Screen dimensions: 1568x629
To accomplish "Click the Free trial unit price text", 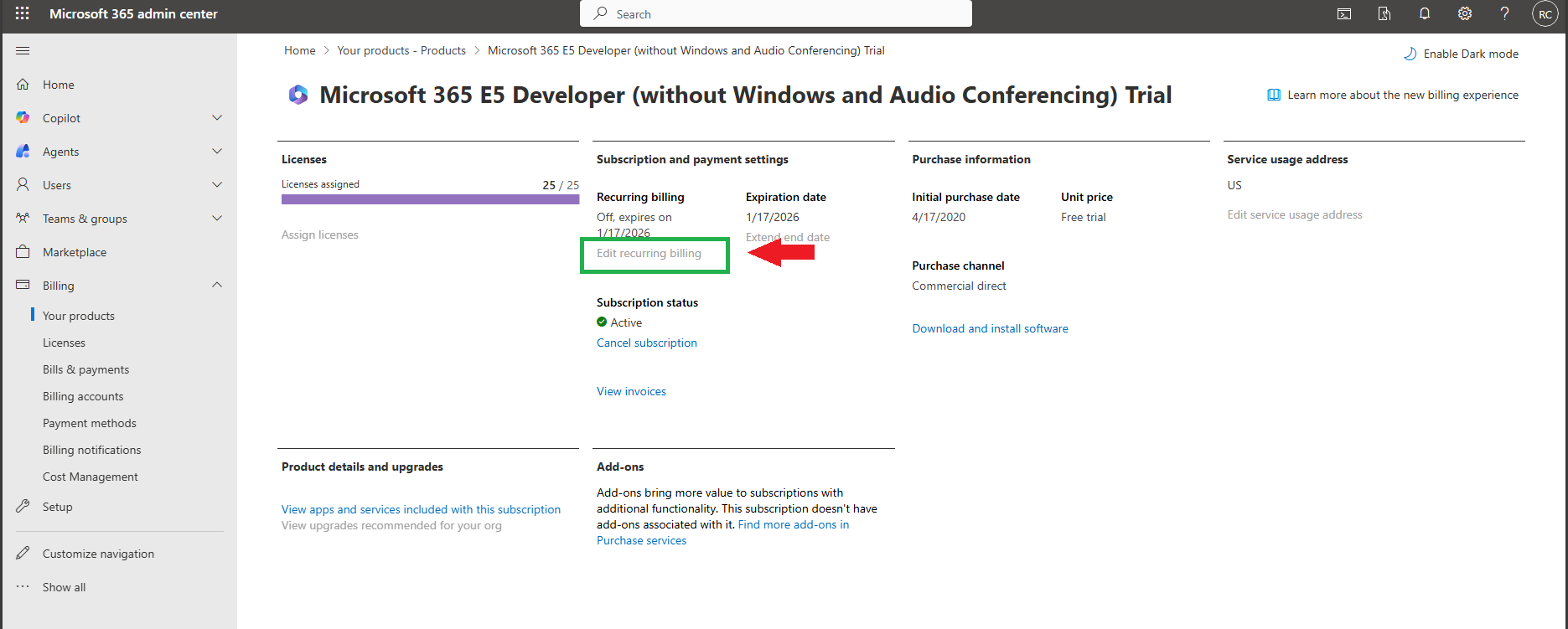I will (1084, 217).
